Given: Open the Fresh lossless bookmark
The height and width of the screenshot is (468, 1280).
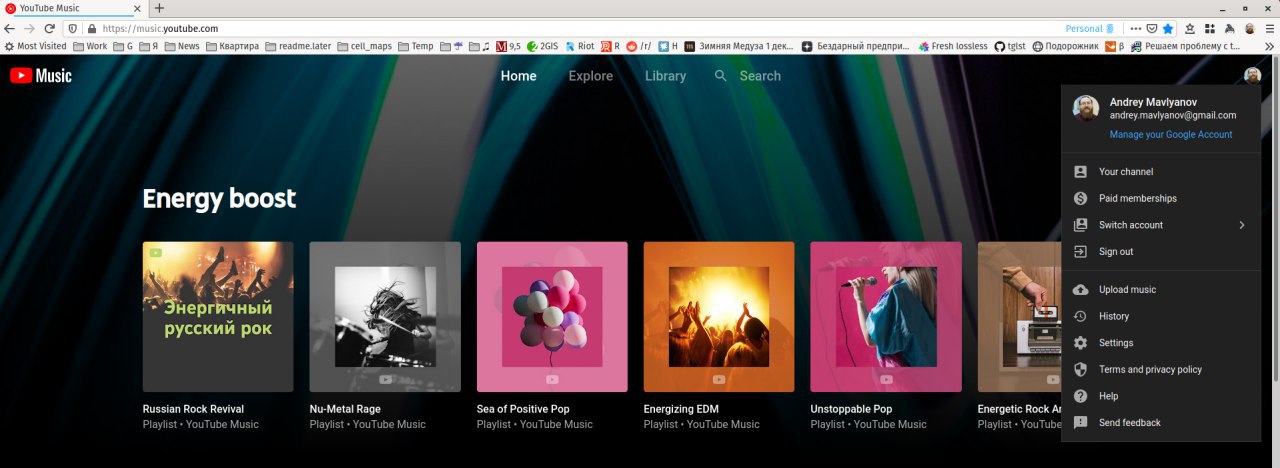Looking at the screenshot, I should click(x=952, y=46).
